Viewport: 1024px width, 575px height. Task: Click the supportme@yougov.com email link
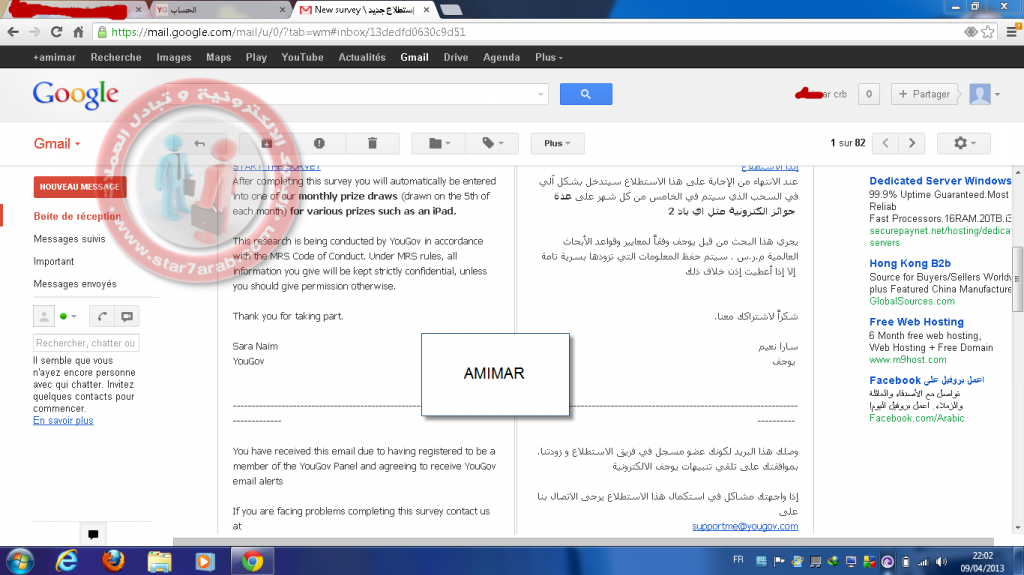click(745, 527)
